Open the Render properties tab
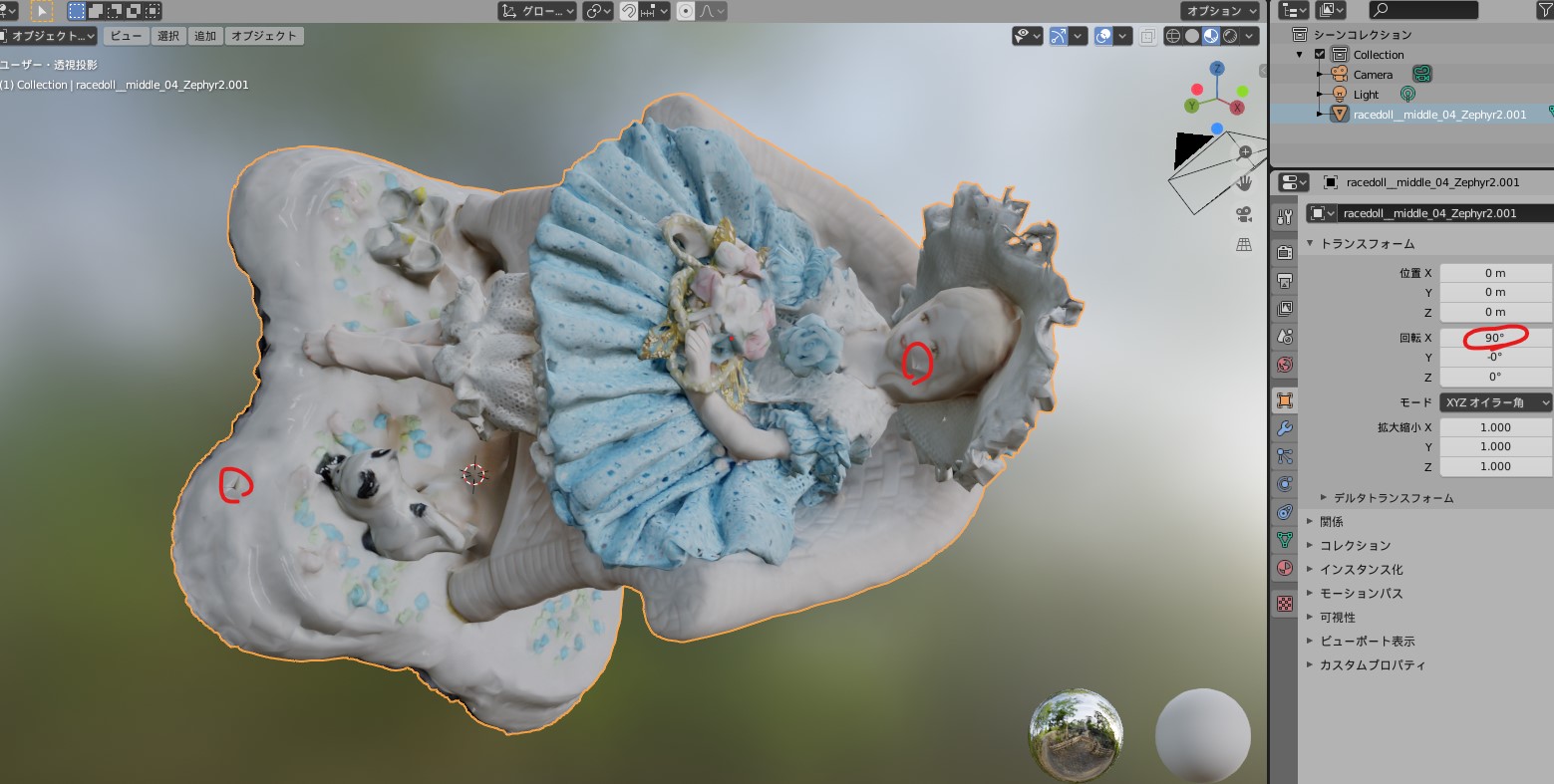The image size is (1554, 784). click(x=1285, y=253)
